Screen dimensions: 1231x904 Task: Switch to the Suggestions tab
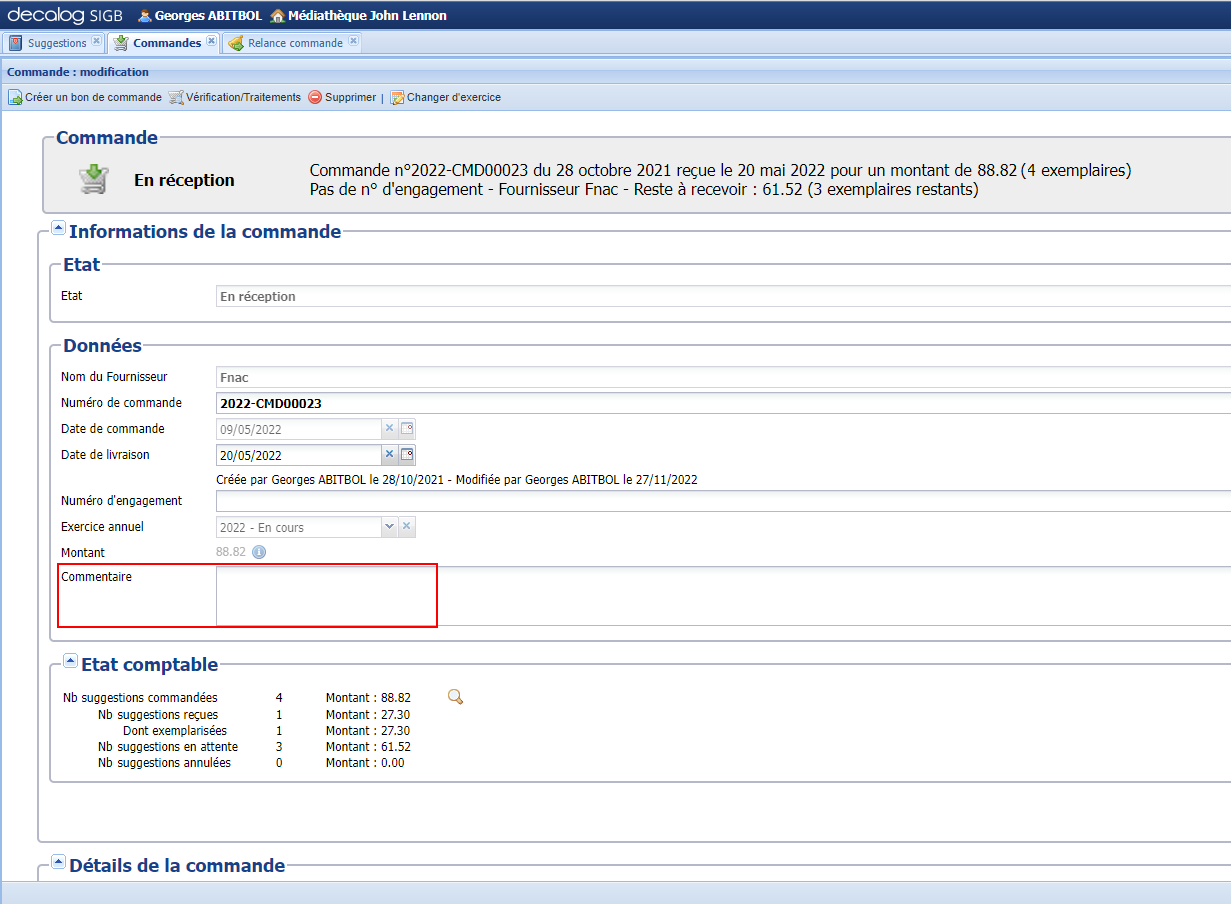coord(55,42)
